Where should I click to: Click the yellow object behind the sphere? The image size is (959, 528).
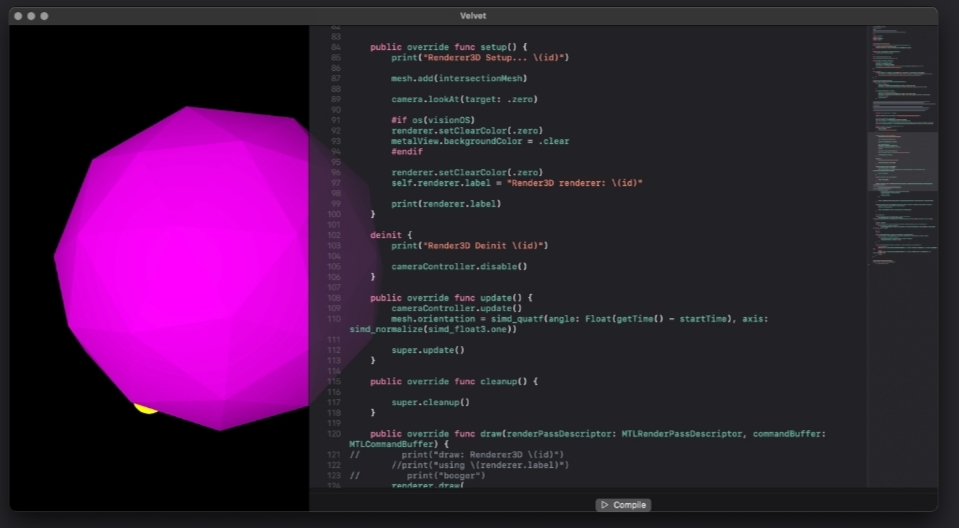[x=143, y=407]
